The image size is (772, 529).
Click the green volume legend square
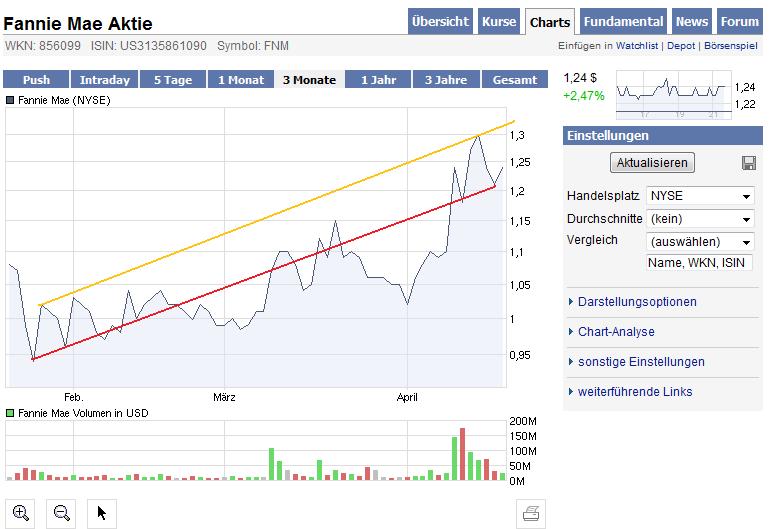pos(10,413)
